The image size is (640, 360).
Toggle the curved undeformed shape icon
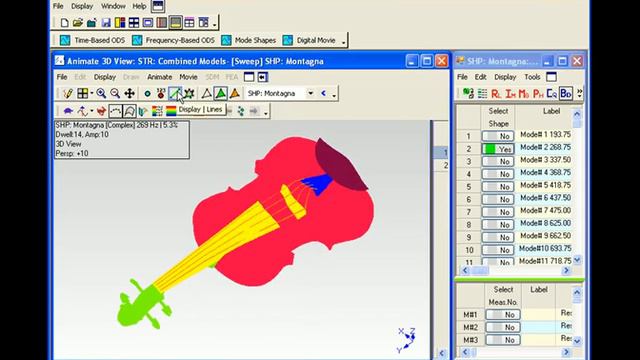tap(129, 111)
